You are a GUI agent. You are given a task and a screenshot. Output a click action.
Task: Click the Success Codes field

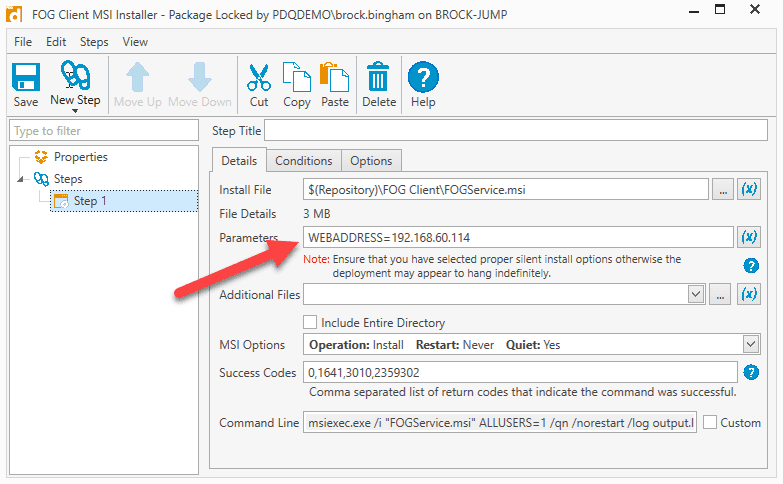520,372
